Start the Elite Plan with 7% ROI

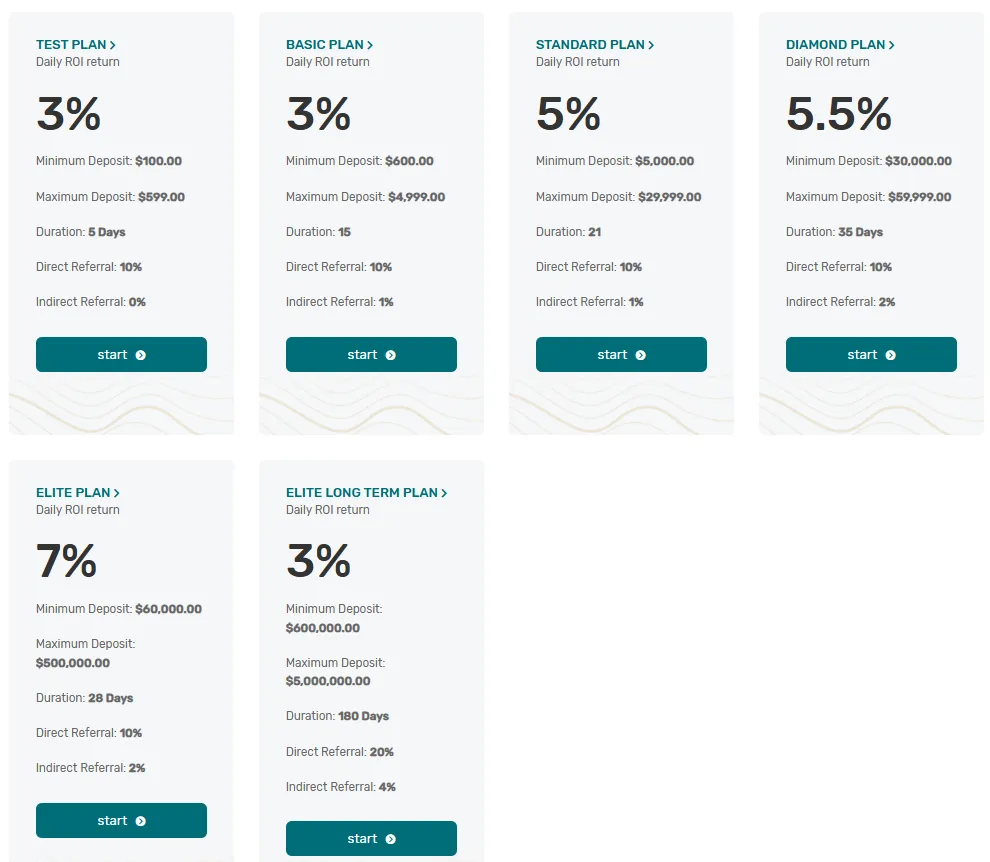coord(121,821)
